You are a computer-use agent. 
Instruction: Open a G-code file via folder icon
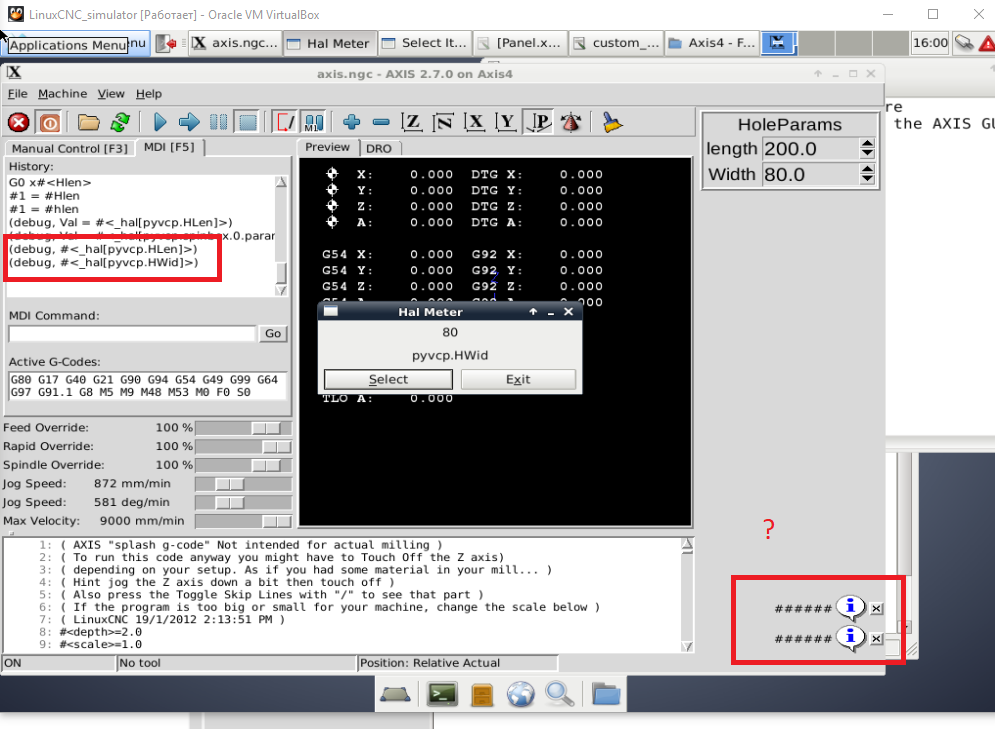click(89, 122)
